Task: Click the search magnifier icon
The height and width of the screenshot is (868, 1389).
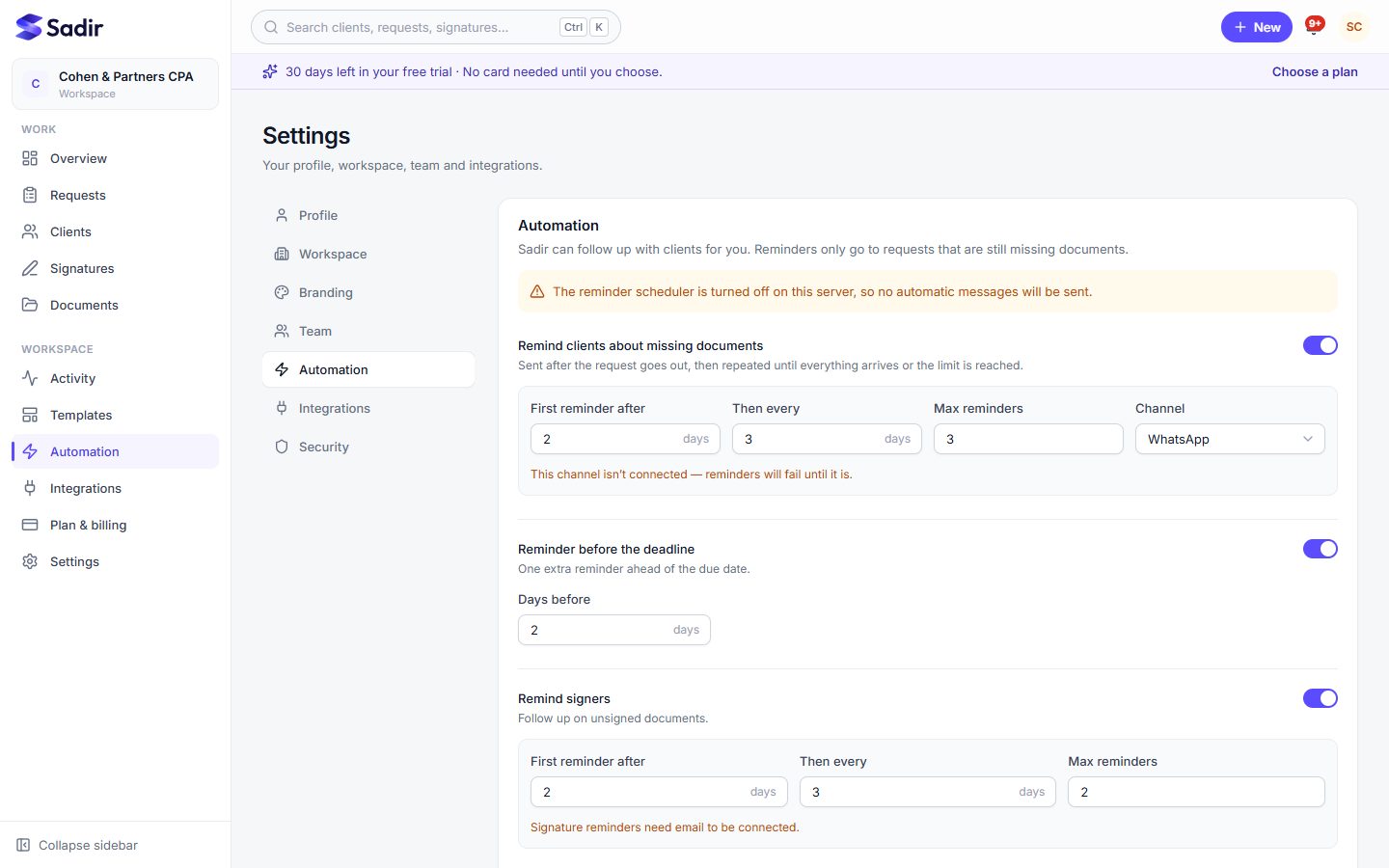Action: click(x=271, y=27)
